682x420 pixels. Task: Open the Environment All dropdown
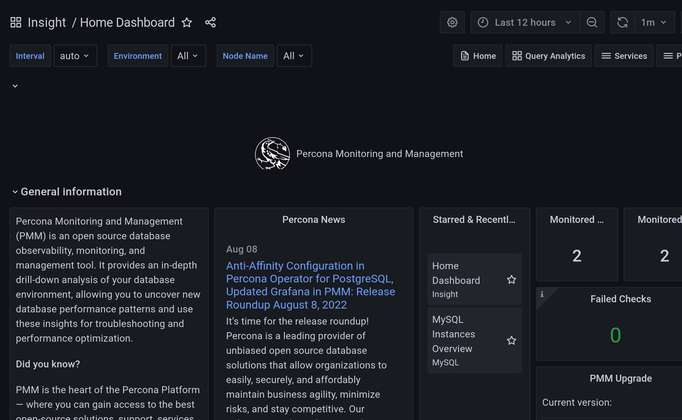(x=187, y=56)
